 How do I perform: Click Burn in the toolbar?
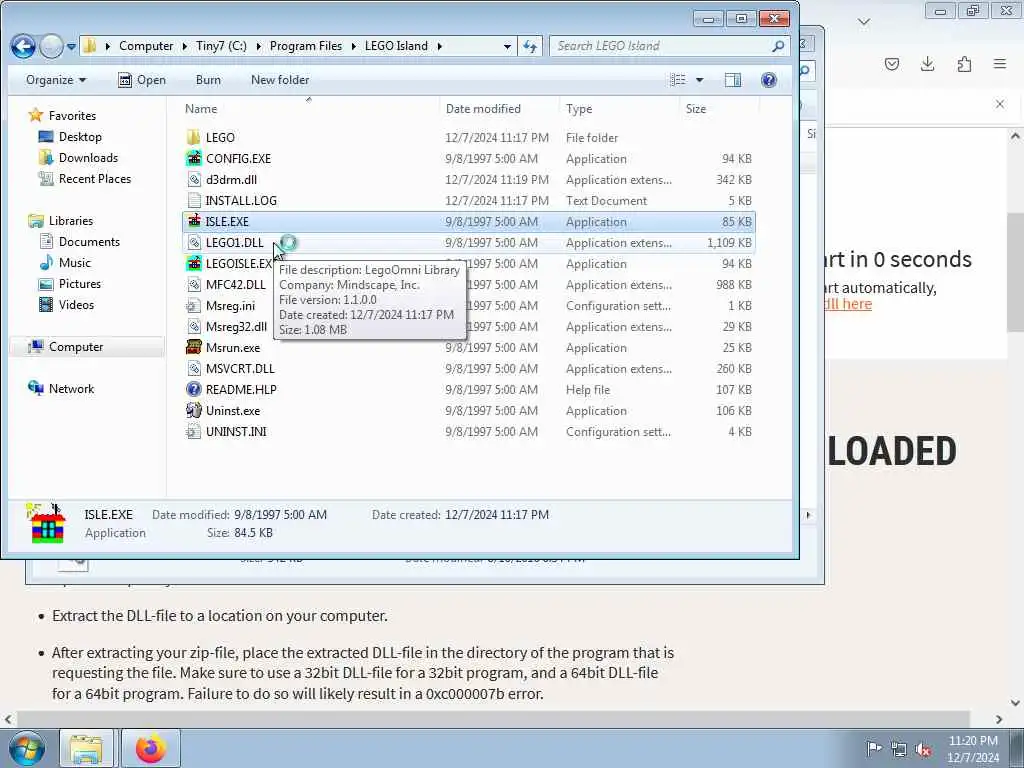point(208,80)
